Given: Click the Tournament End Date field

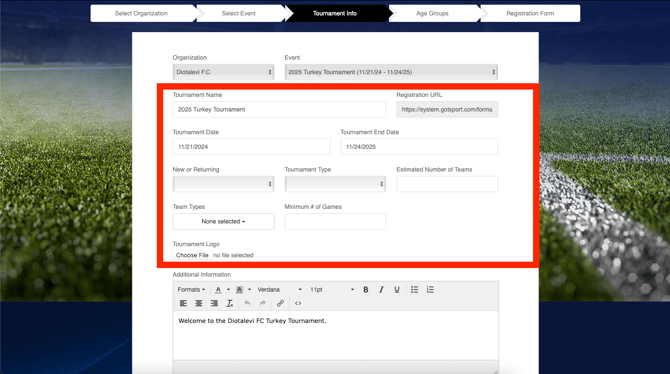Looking at the screenshot, I should click(419, 147).
